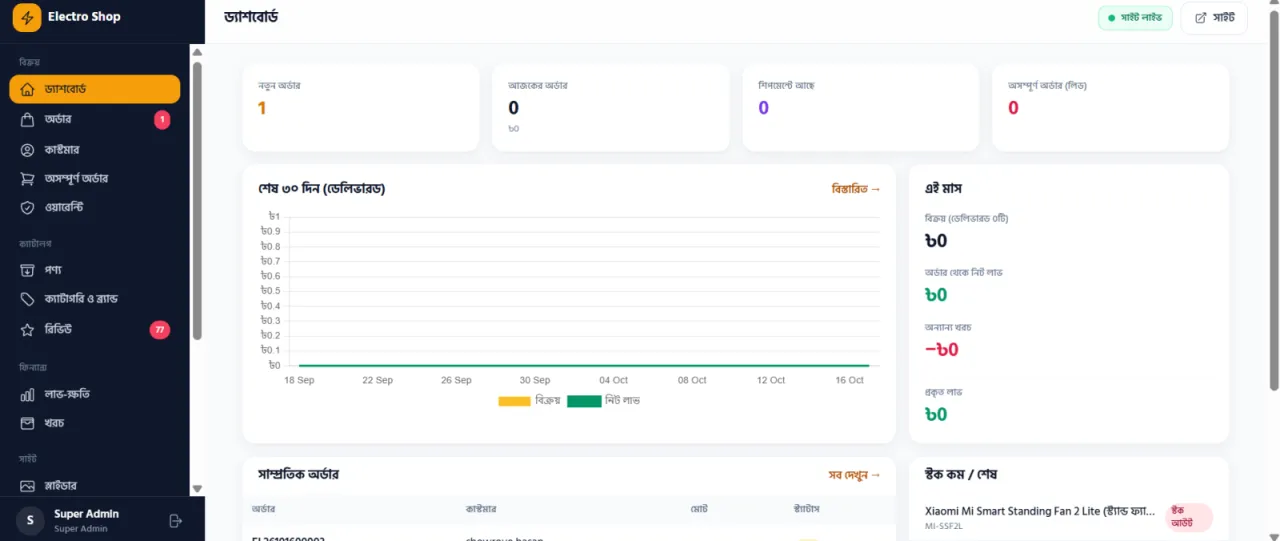Open ওয়ারেন্টি via its shield icon
This screenshot has width=1280, height=541.
click(x=27, y=208)
